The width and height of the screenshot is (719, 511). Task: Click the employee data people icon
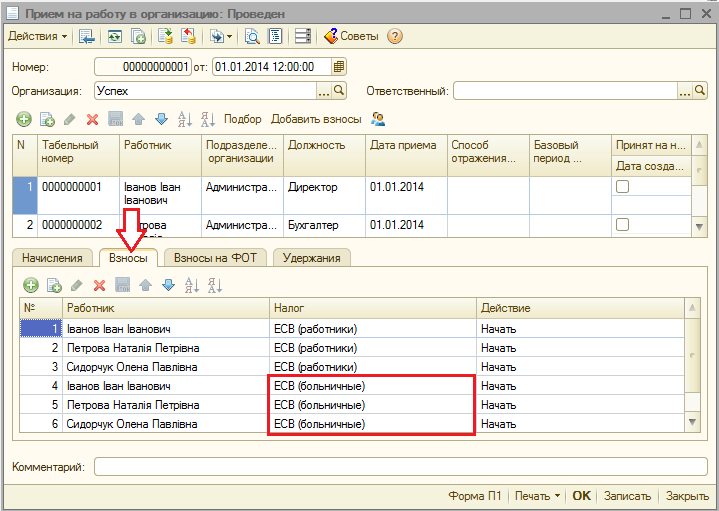click(378, 119)
